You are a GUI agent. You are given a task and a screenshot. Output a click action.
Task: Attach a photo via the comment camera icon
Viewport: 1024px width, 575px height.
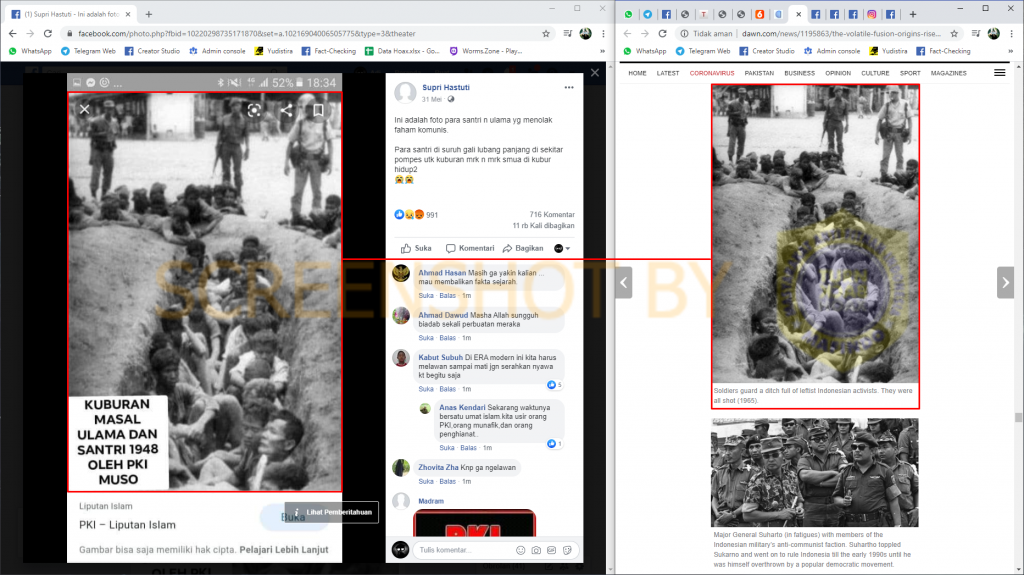(x=536, y=550)
